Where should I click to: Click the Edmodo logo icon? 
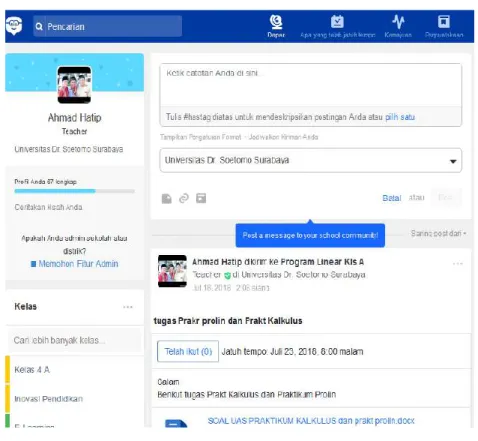pyautogui.click(x=14, y=26)
